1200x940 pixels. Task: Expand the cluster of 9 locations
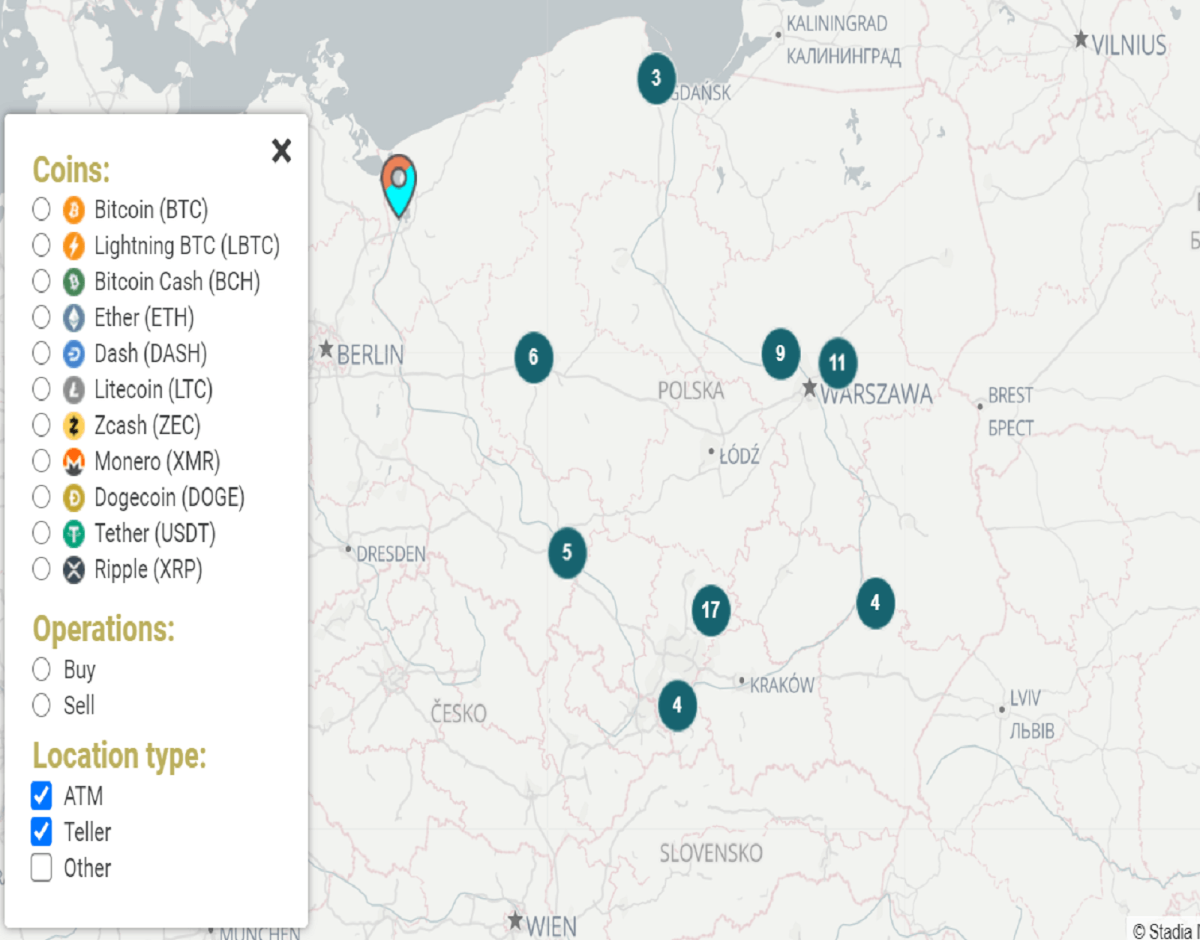(780, 353)
